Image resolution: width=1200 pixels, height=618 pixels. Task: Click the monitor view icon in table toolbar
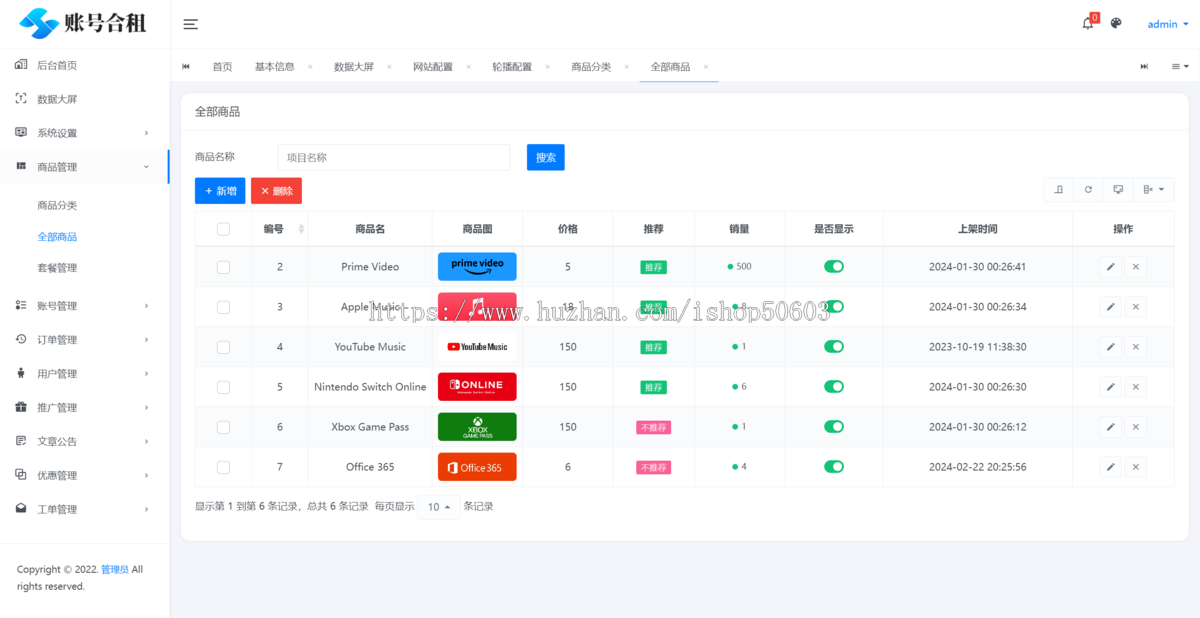pos(1118,189)
